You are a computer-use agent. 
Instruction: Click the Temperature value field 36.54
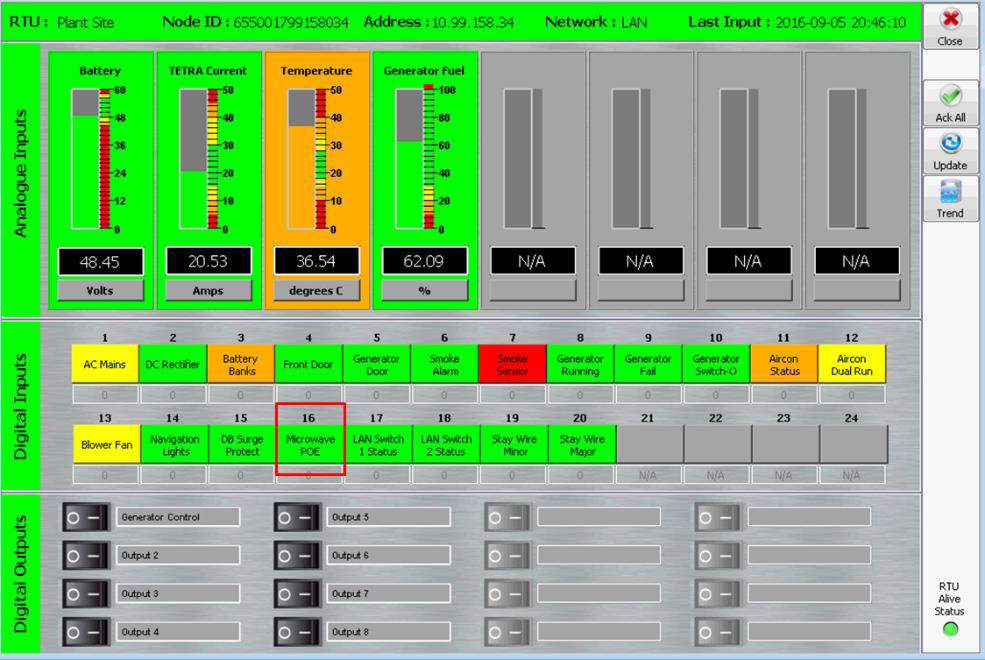tap(314, 261)
